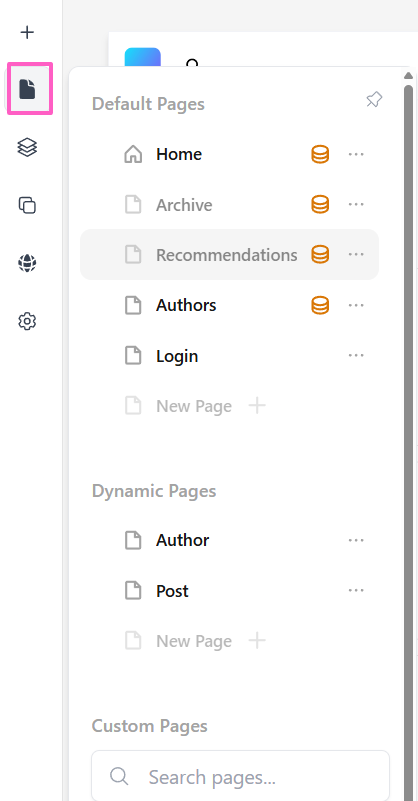Open the globe icon in sidebar
418x801 pixels.
[27, 263]
